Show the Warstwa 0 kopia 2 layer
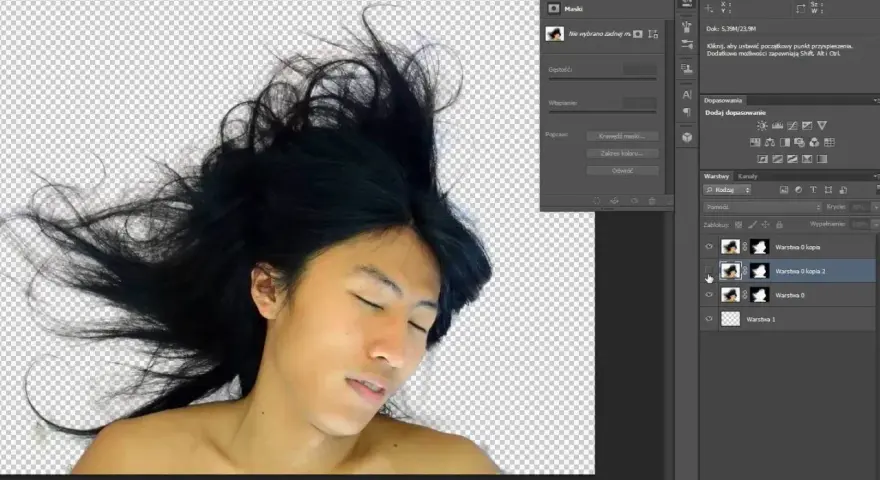 [709, 271]
